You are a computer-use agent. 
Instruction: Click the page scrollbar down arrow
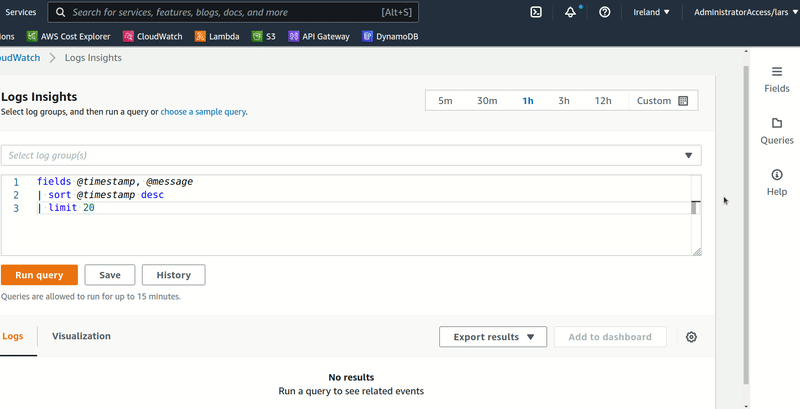(746, 406)
